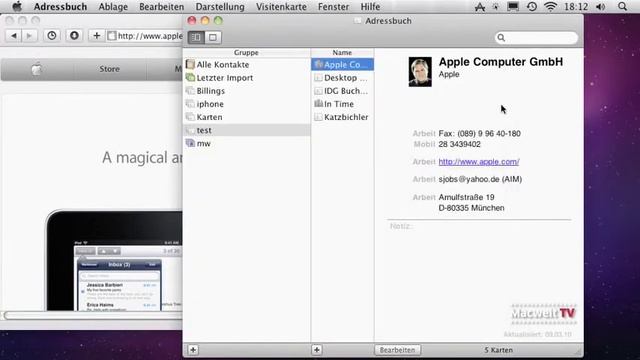Open the Fenster menu
The height and width of the screenshot is (360, 640).
pyautogui.click(x=333, y=7)
